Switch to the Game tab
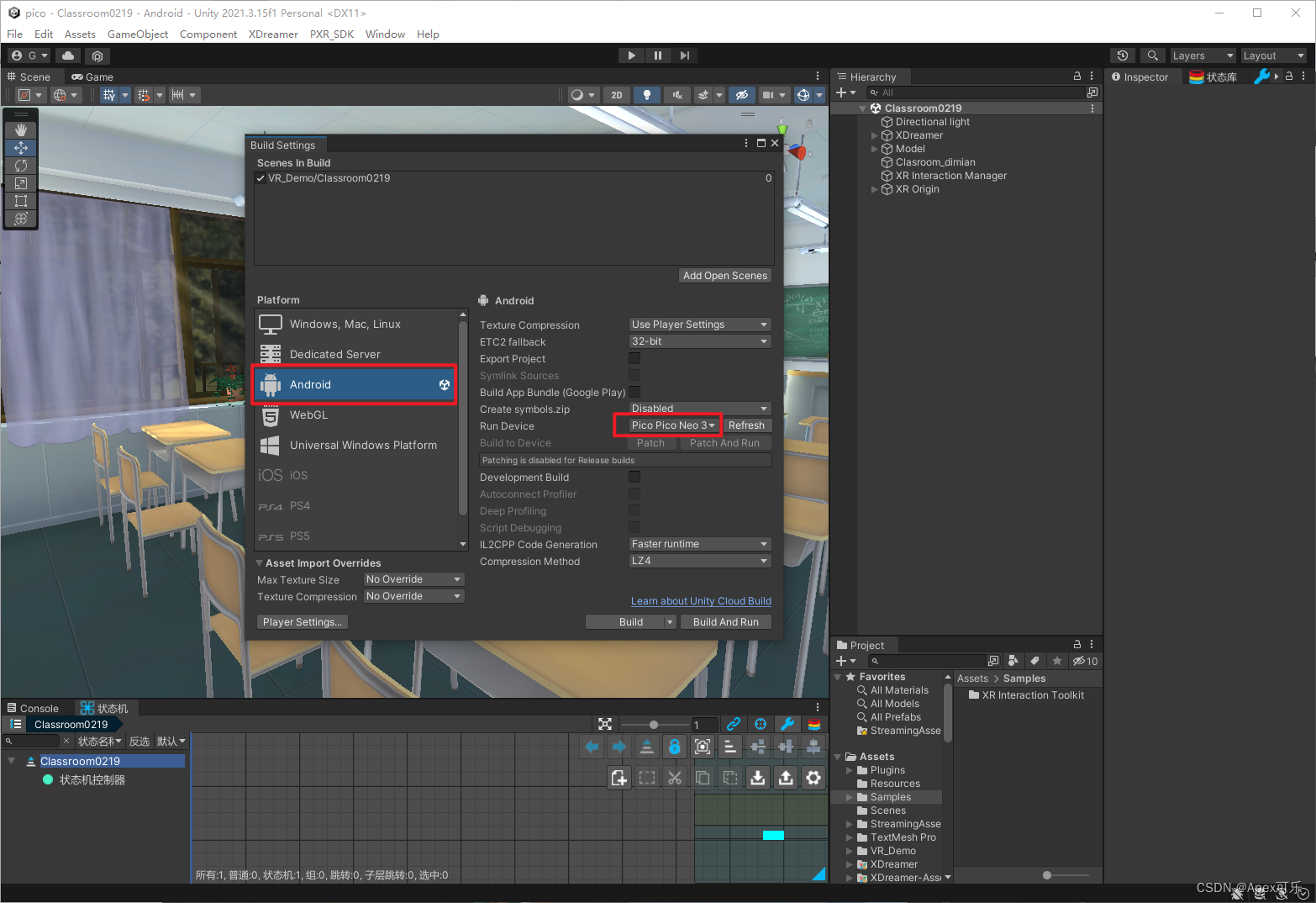 coord(92,77)
